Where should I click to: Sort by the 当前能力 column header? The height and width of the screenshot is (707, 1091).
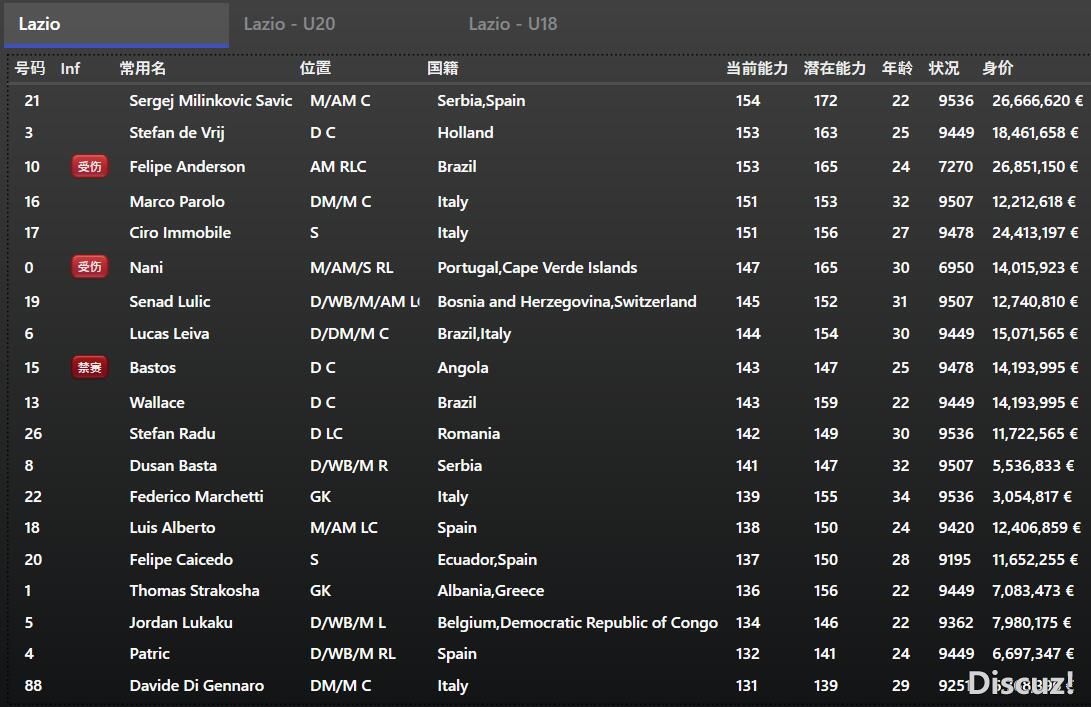(x=757, y=68)
